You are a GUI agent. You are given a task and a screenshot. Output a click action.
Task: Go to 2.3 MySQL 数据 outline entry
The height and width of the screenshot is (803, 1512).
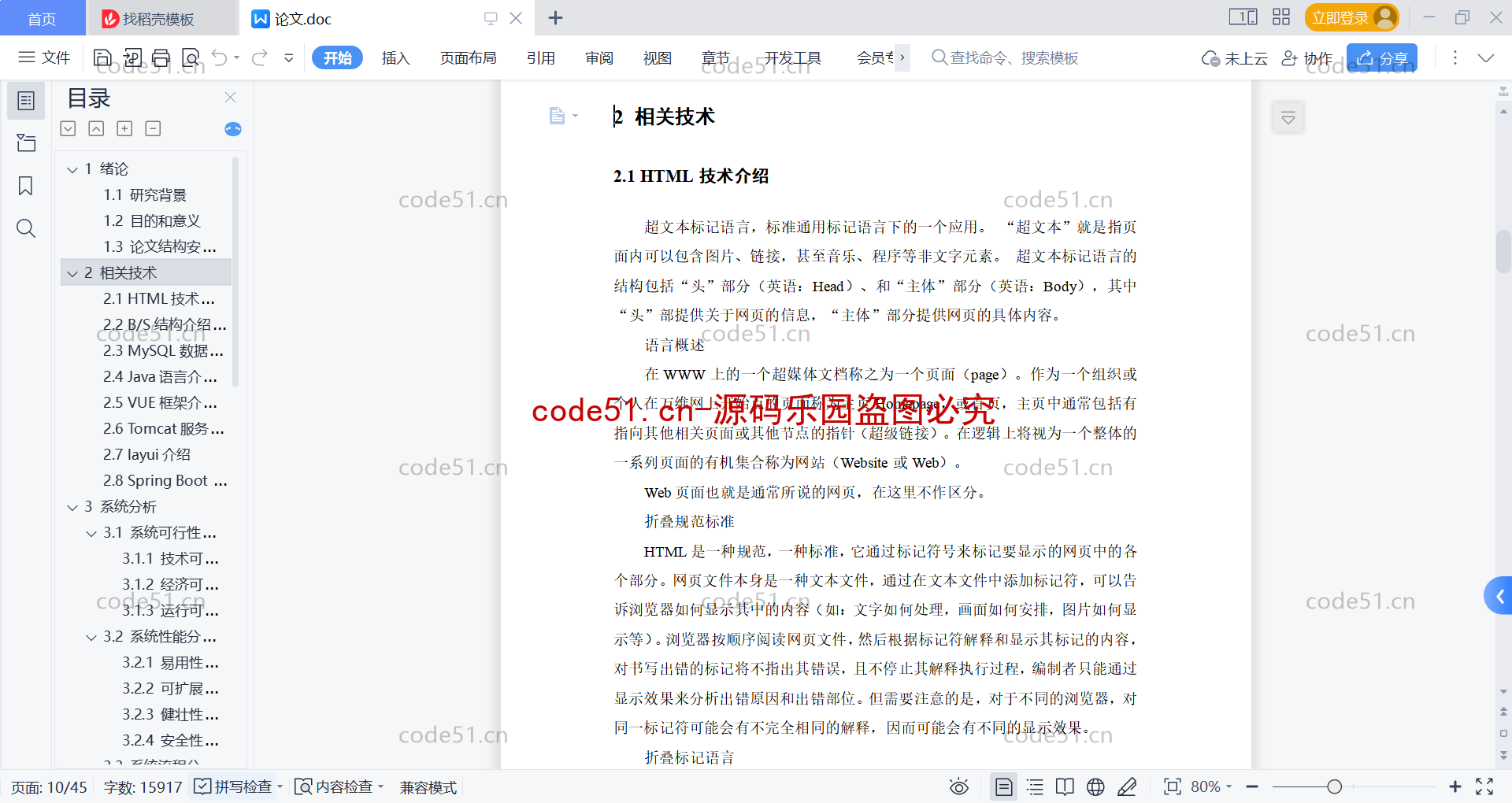coord(163,351)
